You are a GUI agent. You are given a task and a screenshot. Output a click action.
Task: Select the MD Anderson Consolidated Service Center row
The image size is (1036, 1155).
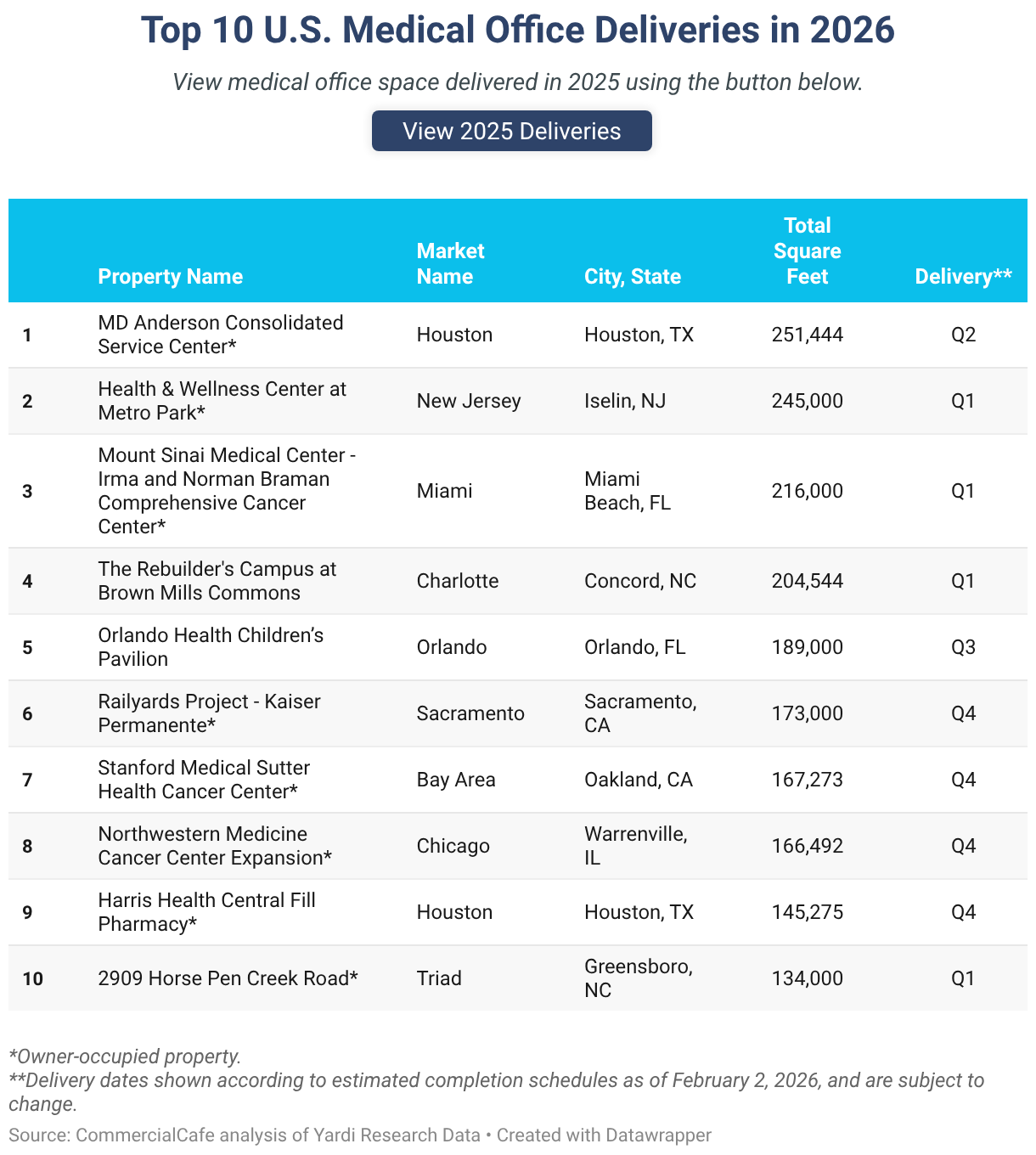click(x=221, y=335)
